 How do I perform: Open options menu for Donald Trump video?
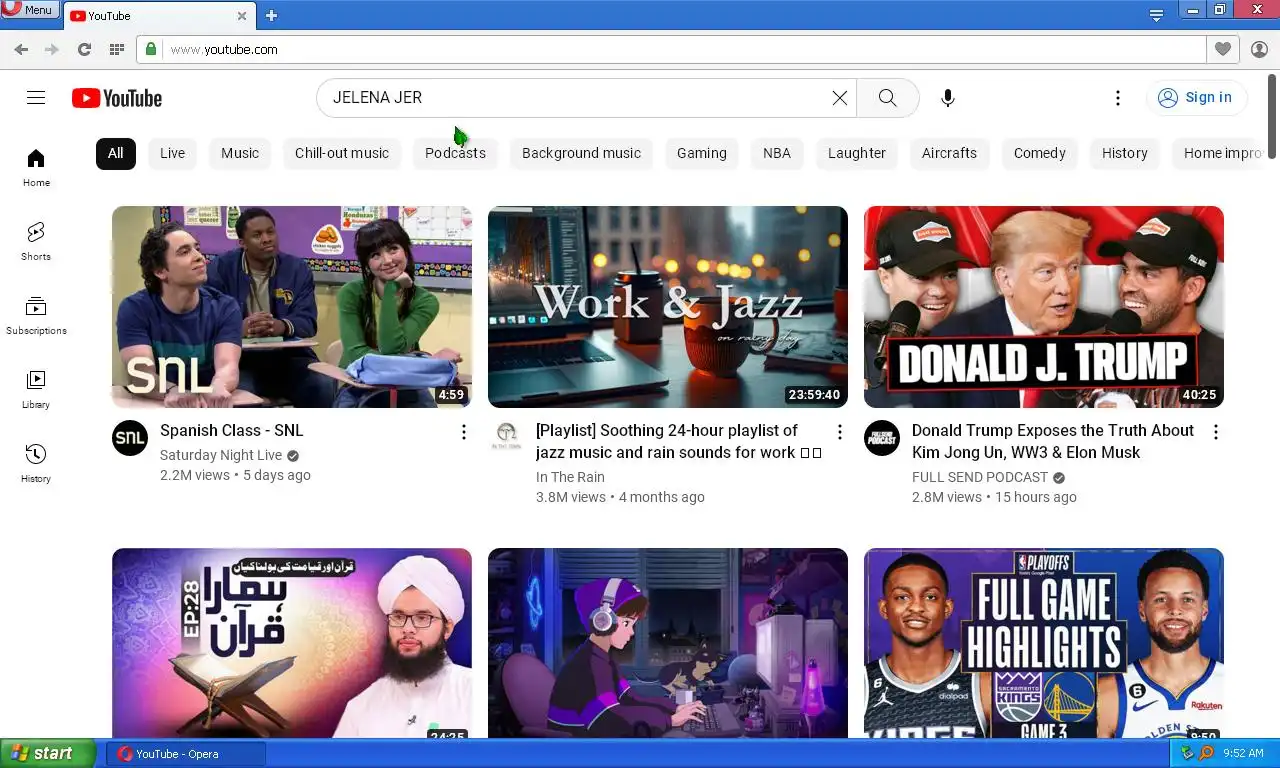[1216, 432]
